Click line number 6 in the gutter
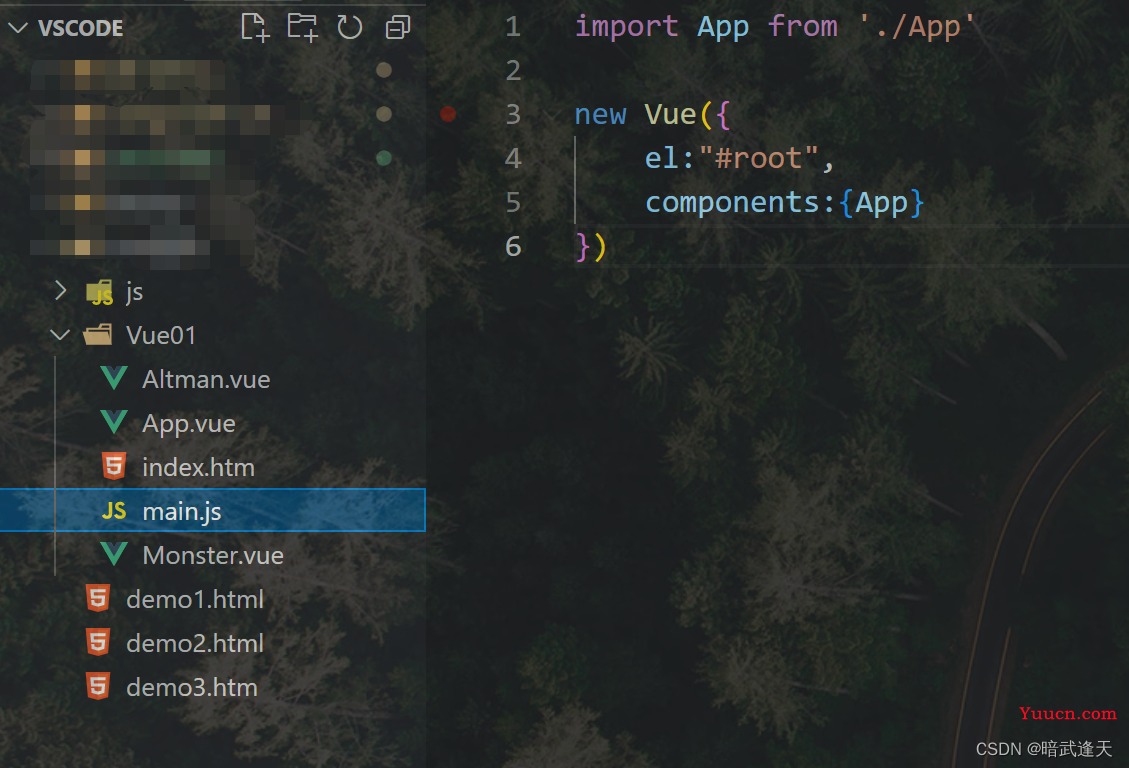 pyautogui.click(x=513, y=247)
